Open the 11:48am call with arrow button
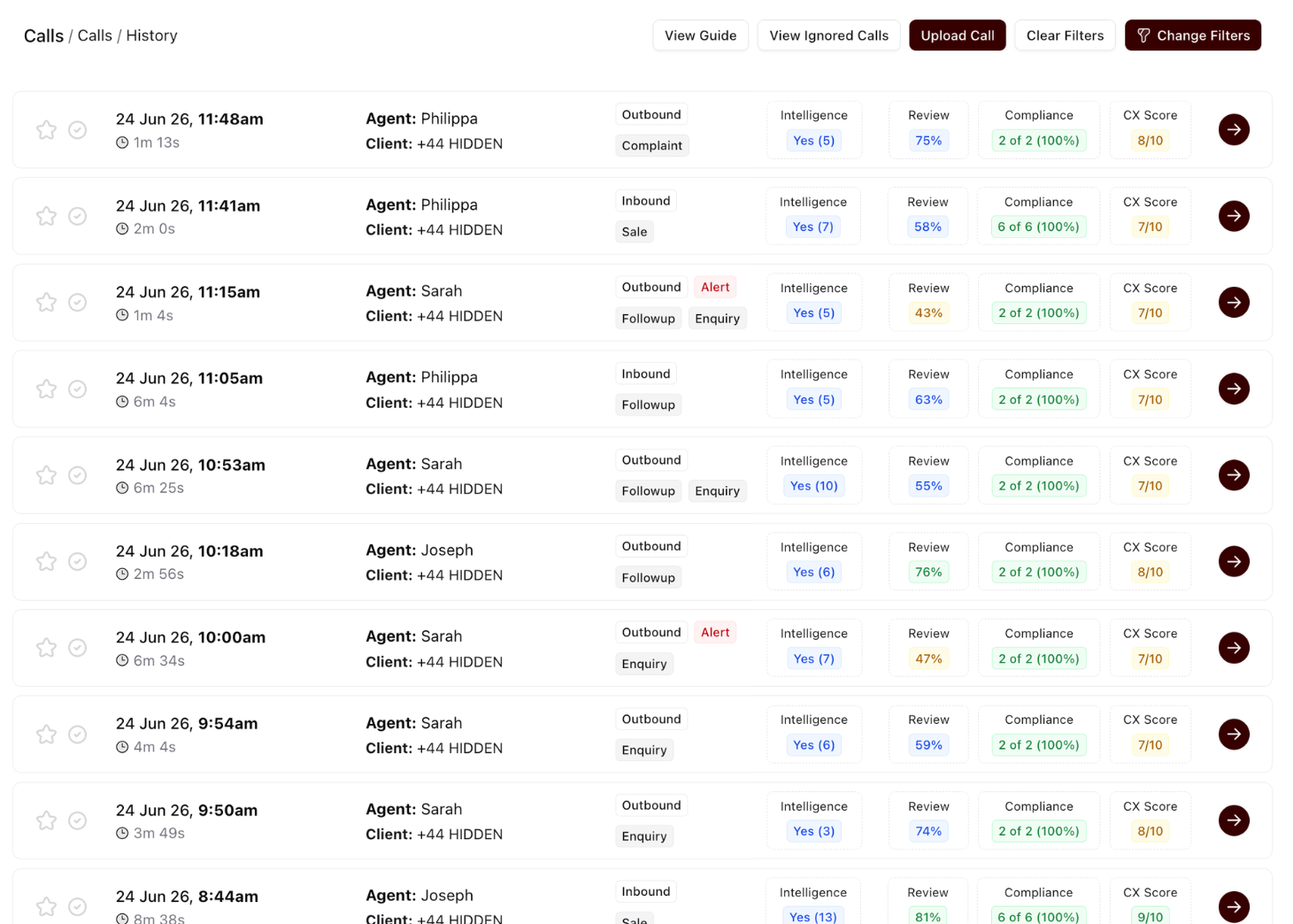Viewport: 1293px width, 924px height. 1234,130
